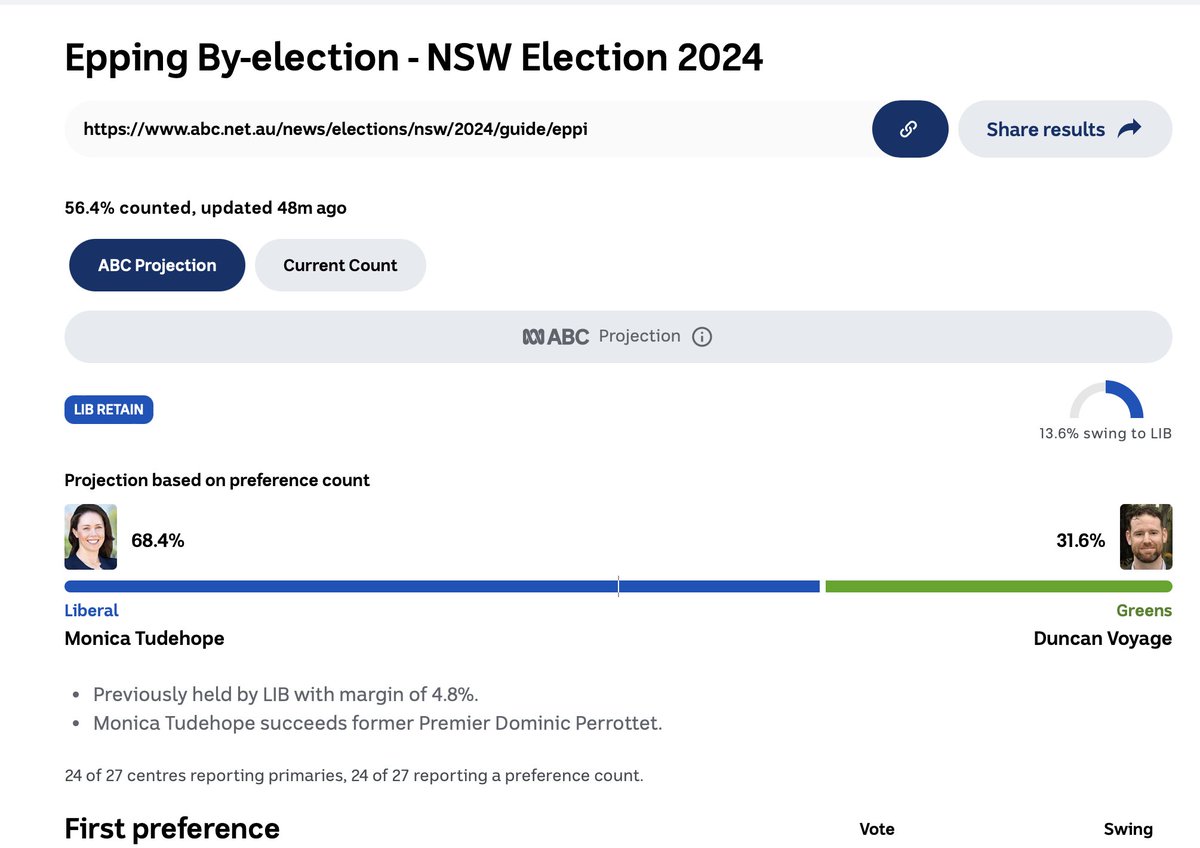Click the First preference heading
1200x848 pixels.
(172, 828)
